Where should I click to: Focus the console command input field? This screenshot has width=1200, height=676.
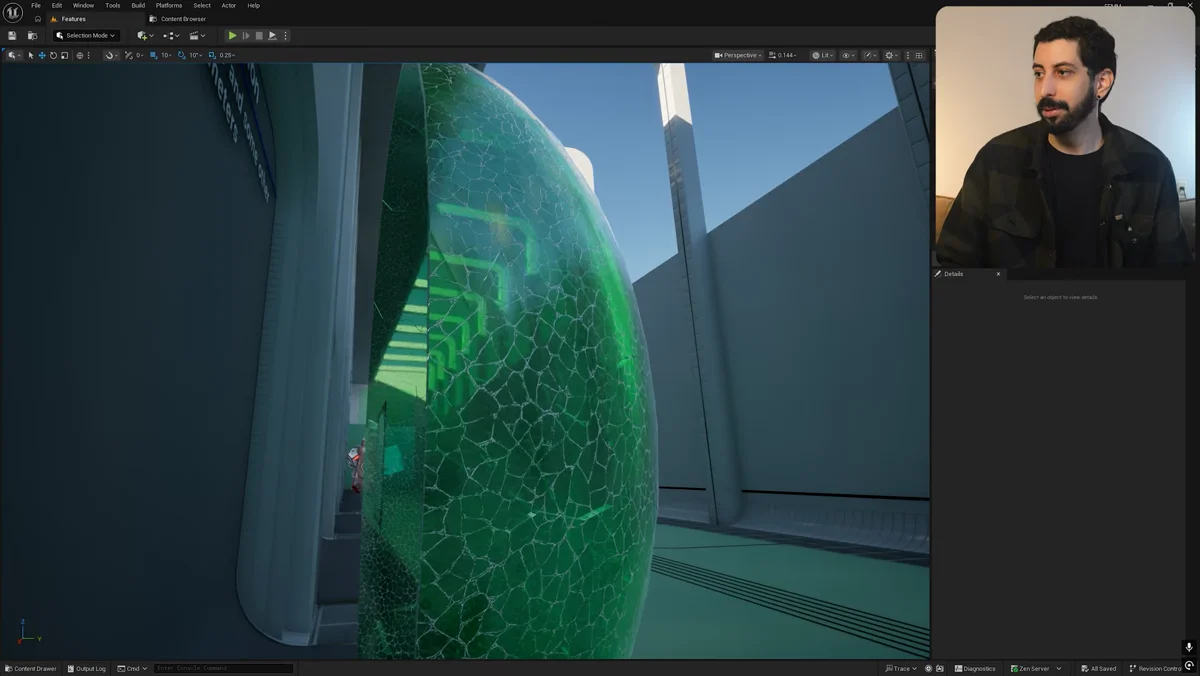(224, 668)
